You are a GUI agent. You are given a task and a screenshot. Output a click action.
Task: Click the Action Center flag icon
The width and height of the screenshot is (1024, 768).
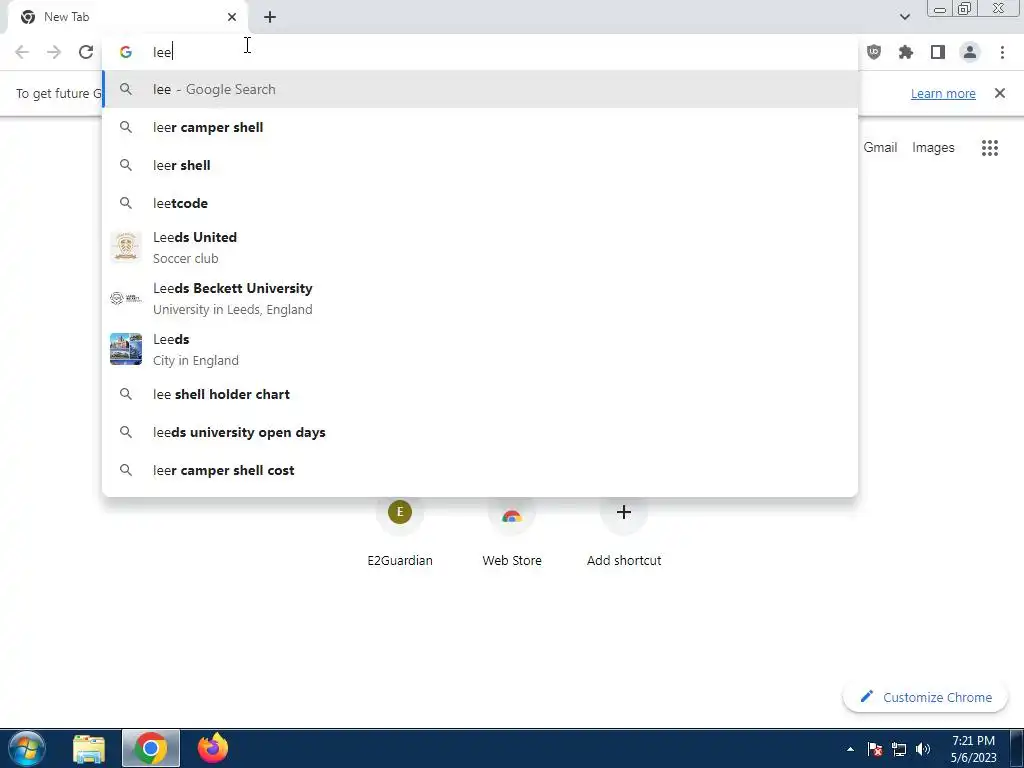point(875,749)
